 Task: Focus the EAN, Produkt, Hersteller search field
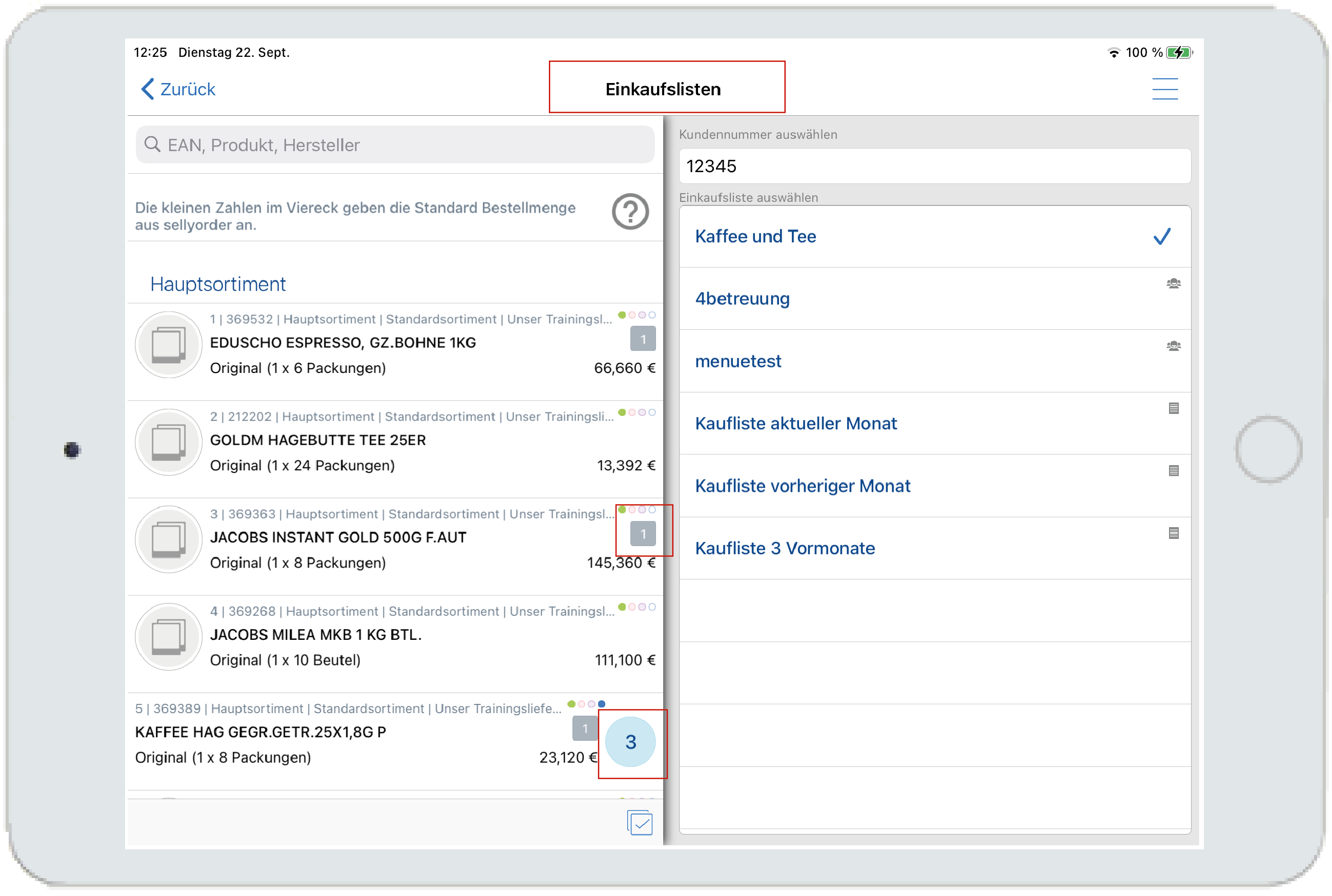[x=395, y=145]
